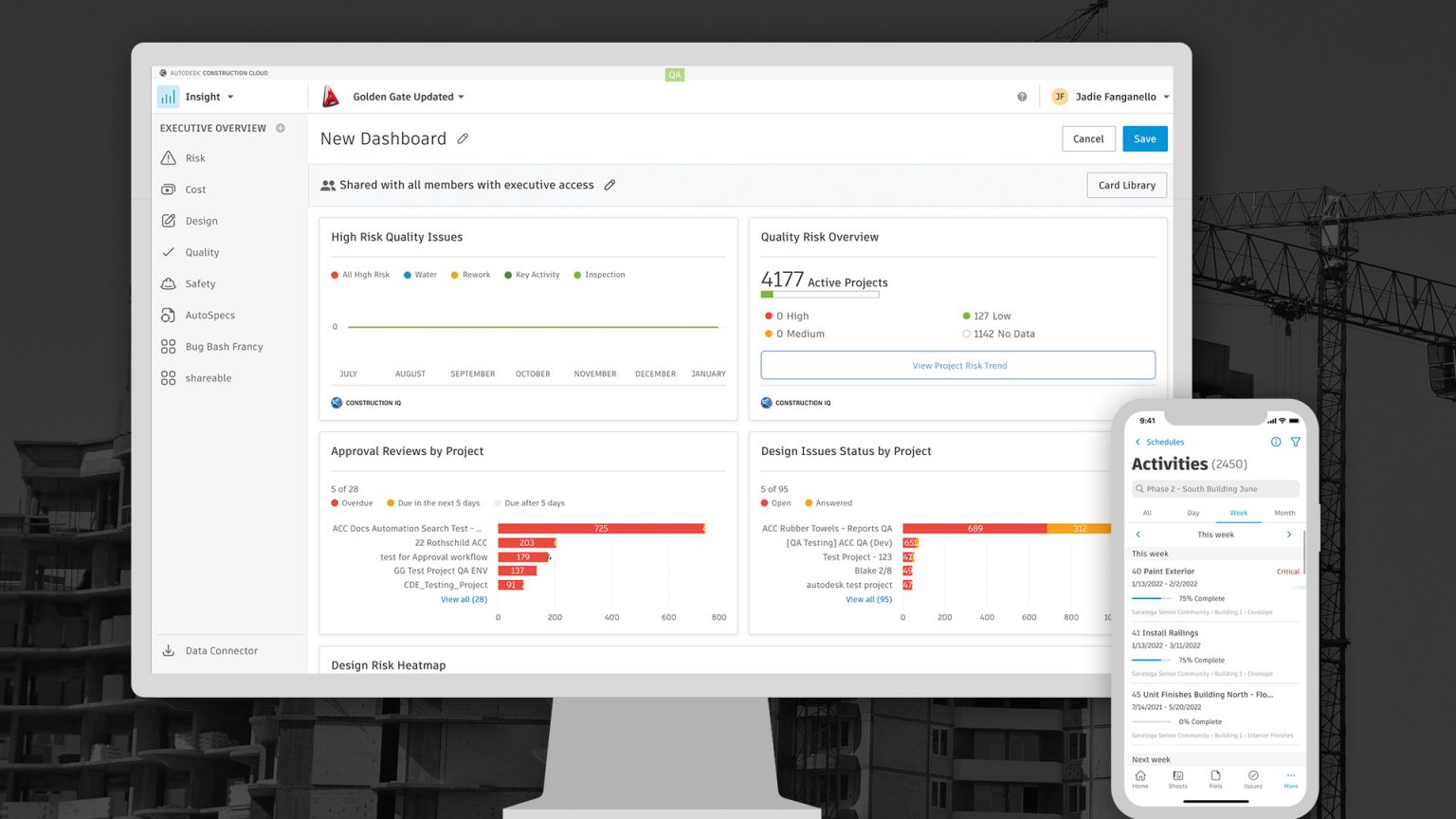Select the Design pencil icon in sidebar
The image size is (1456, 819).
tap(168, 221)
